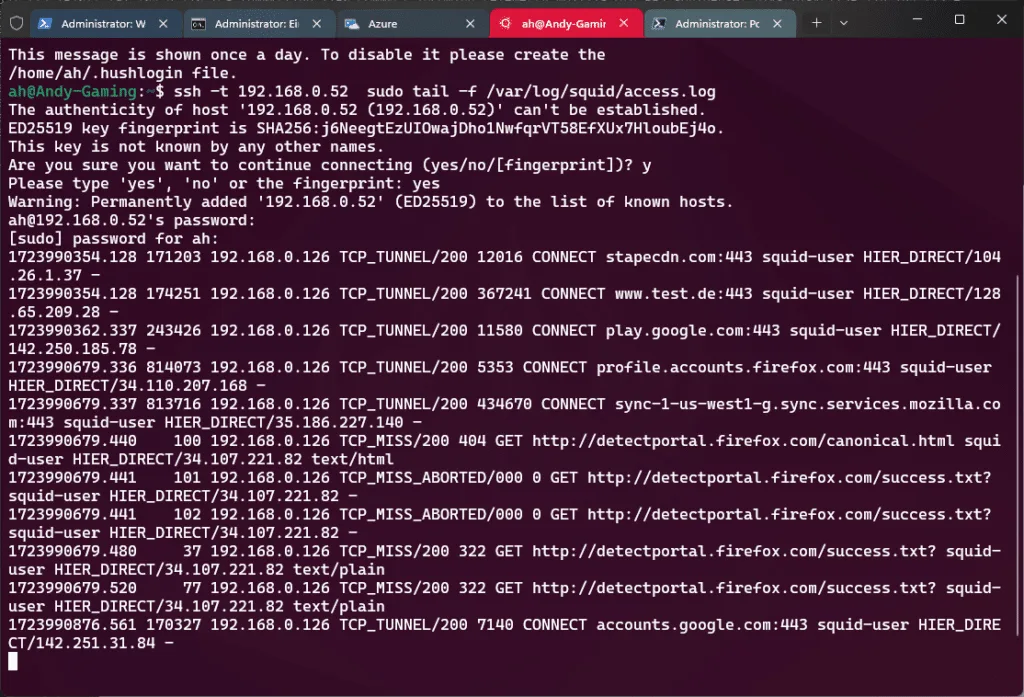Click the Are you sure you want to continue line

[x=330, y=165]
